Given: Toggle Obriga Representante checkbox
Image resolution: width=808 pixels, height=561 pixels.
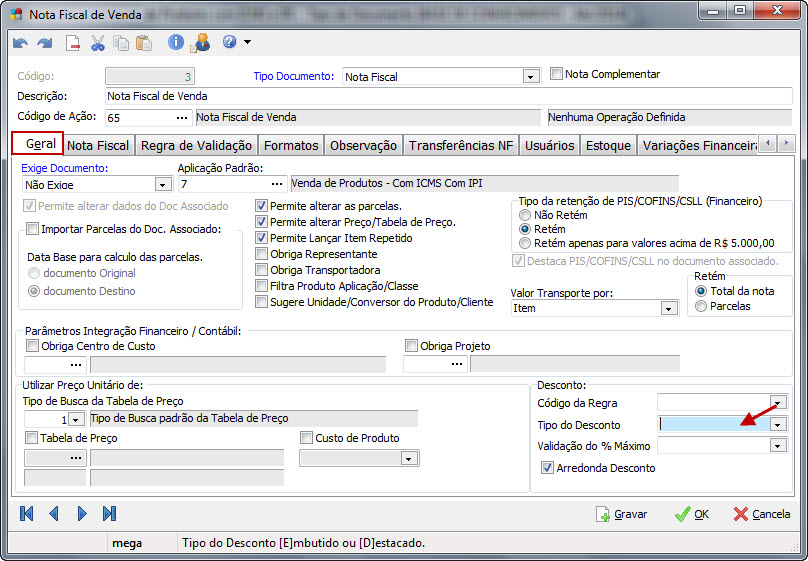Looking at the screenshot, I should pos(262,254).
